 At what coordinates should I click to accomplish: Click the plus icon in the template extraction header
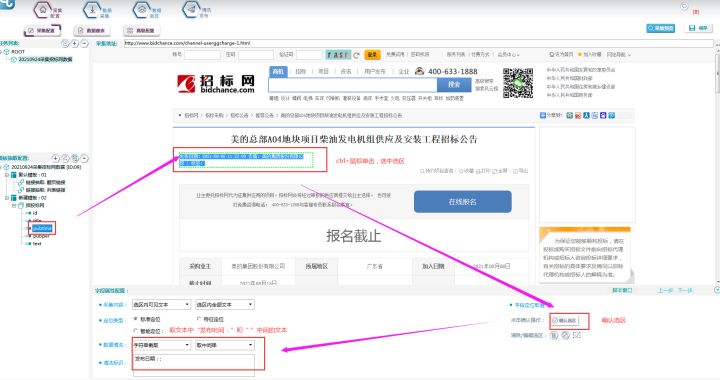point(56,158)
